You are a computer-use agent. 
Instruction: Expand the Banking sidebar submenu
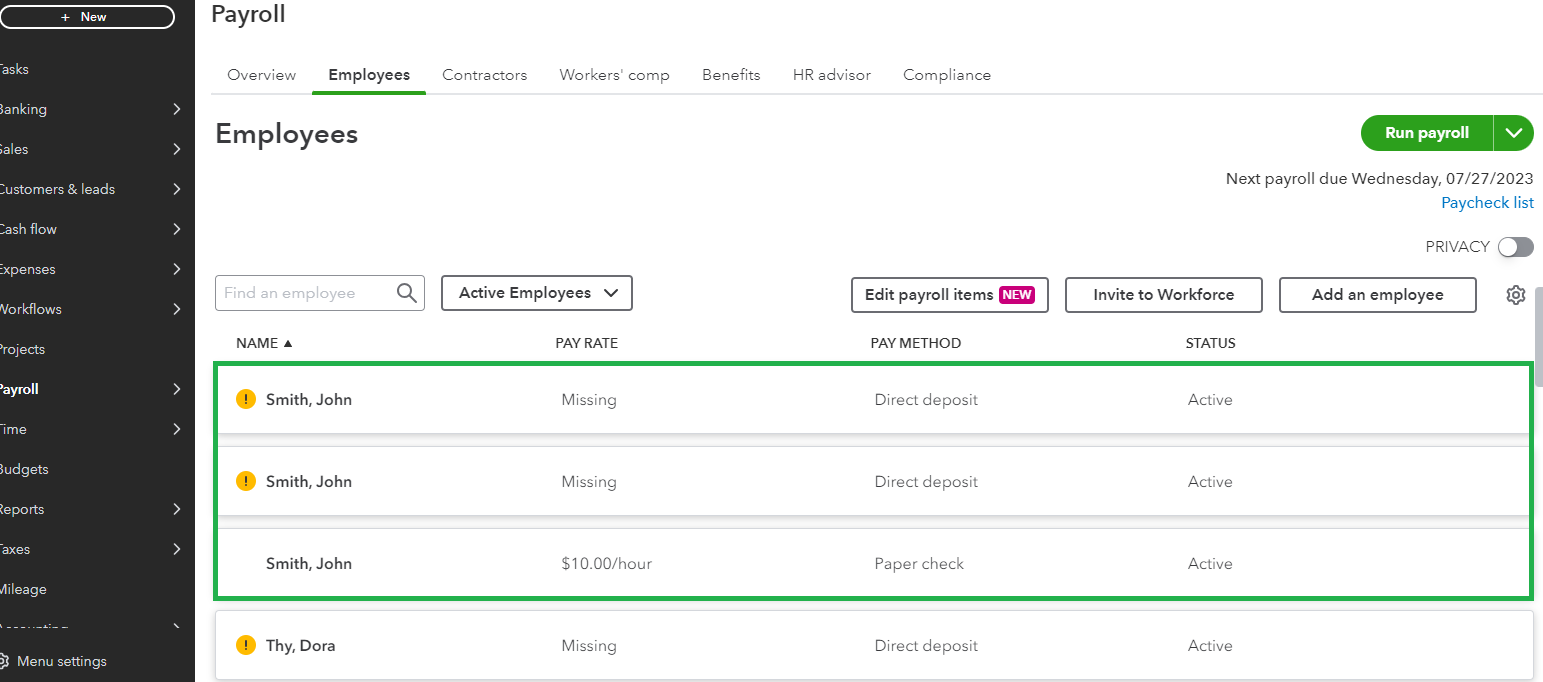[176, 109]
